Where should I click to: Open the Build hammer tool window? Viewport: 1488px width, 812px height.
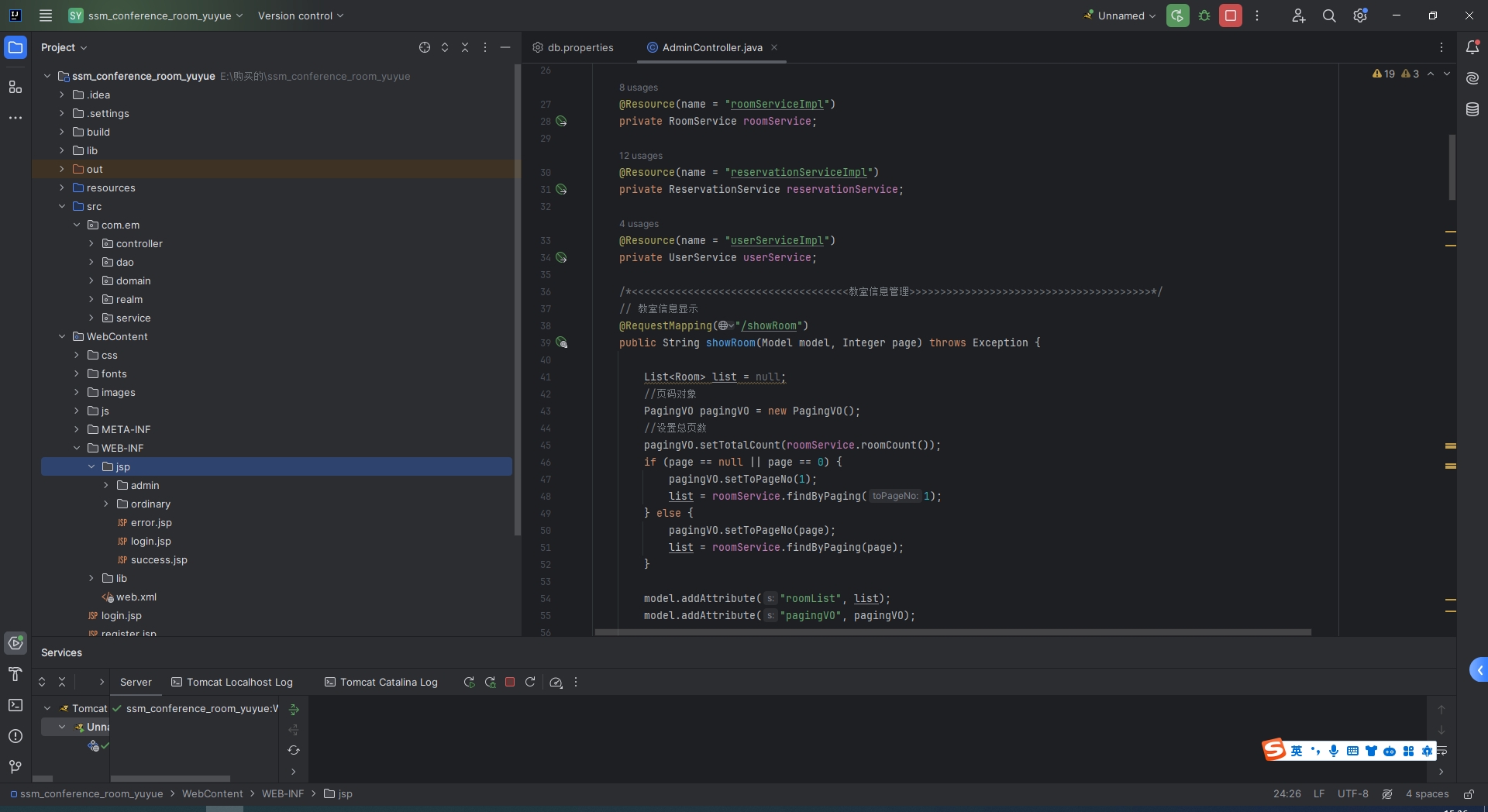click(15, 674)
